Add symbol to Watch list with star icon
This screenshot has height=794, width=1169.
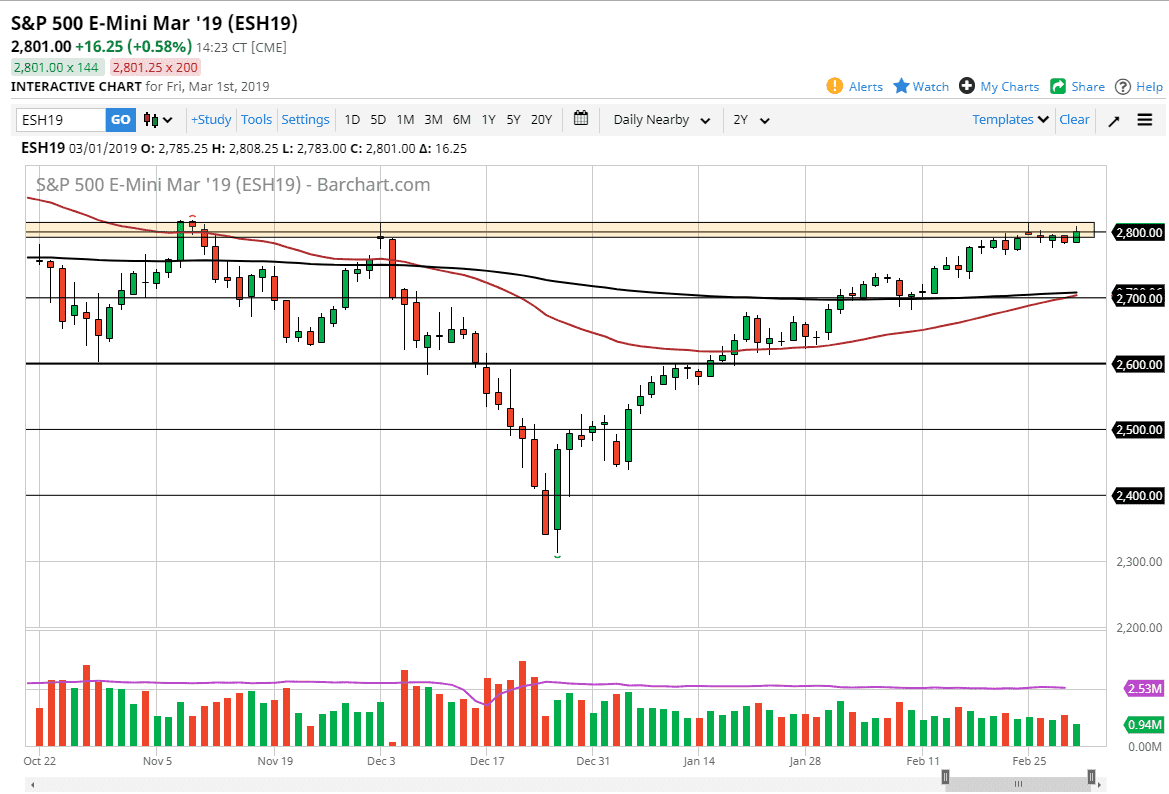click(903, 86)
